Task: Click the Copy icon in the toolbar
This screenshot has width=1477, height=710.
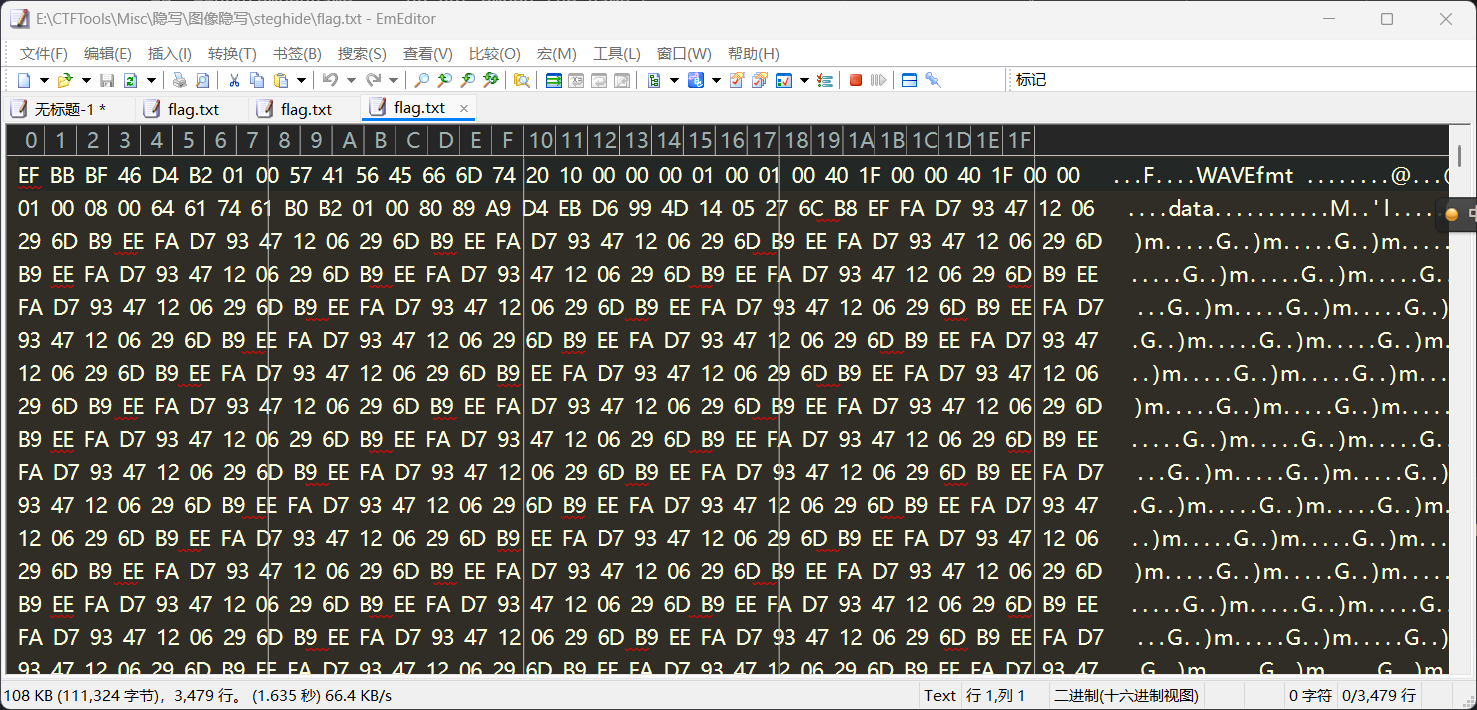Action: click(x=257, y=80)
